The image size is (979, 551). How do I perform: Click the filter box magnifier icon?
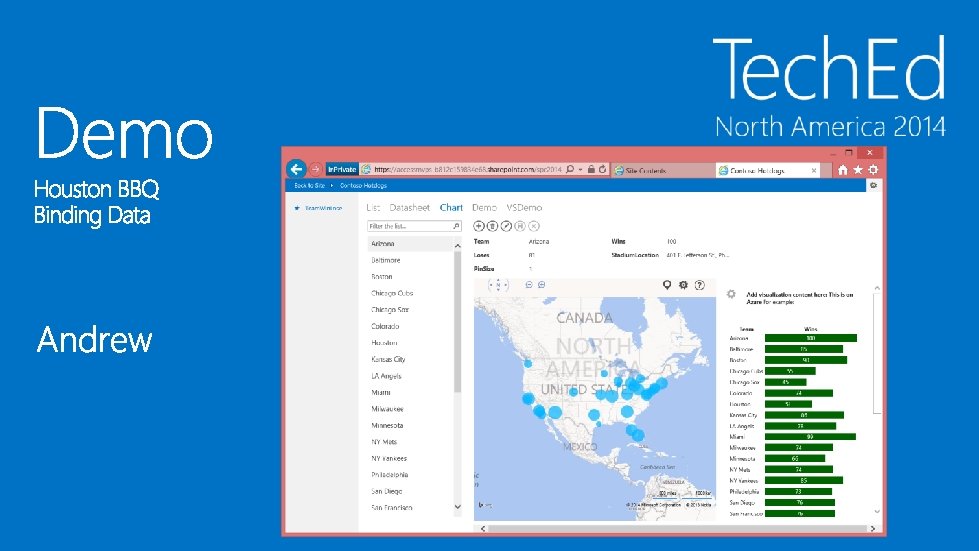(x=456, y=226)
